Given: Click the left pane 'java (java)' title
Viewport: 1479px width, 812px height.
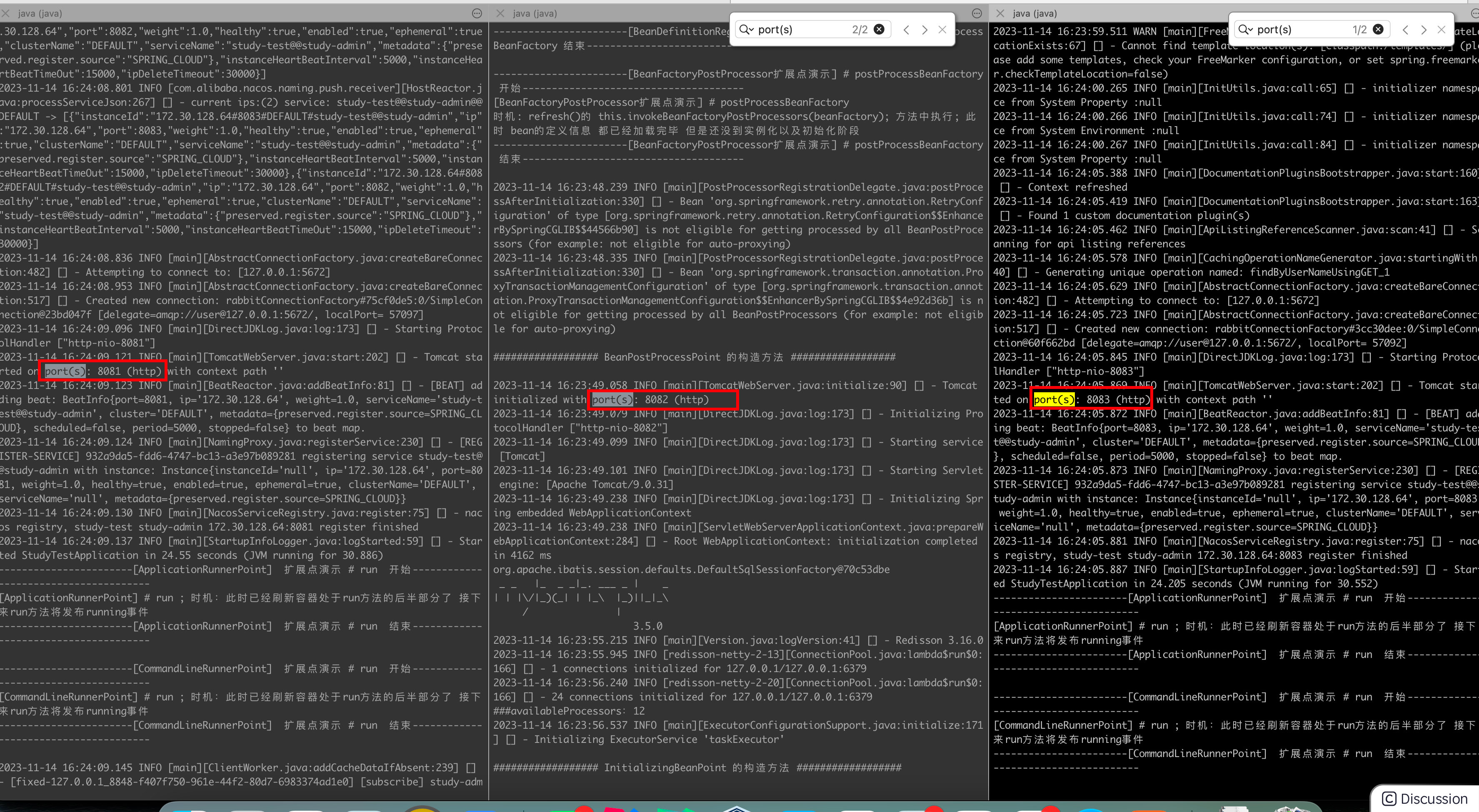Looking at the screenshot, I should 40,12.
